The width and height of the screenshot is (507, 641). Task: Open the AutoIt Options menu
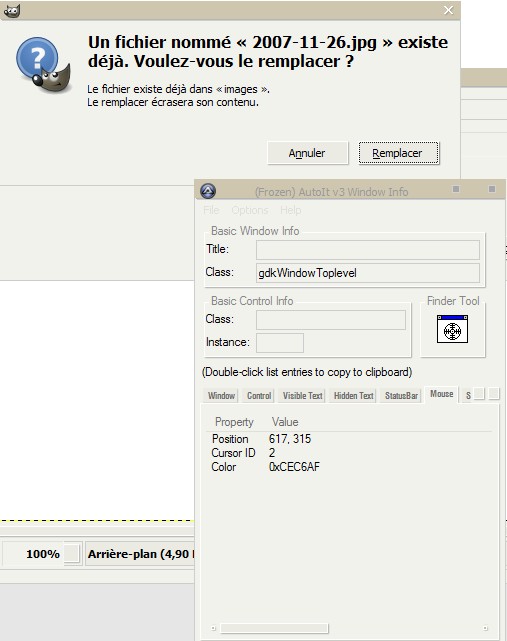tap(250, 210)
